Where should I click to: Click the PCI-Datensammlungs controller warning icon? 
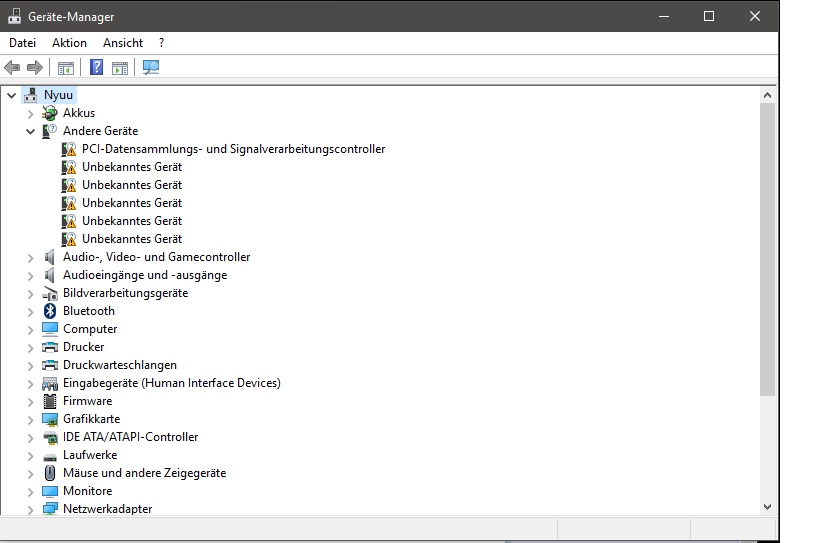tap(68, 149)
